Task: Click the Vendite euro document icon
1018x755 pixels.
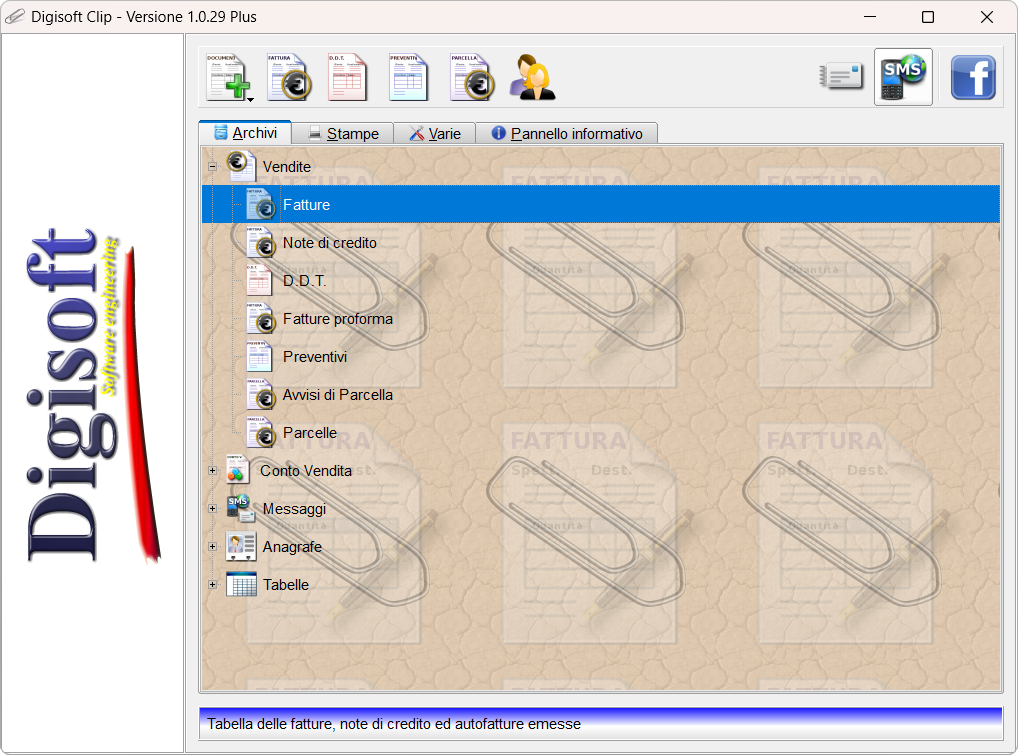Action: tap(240, 166)
